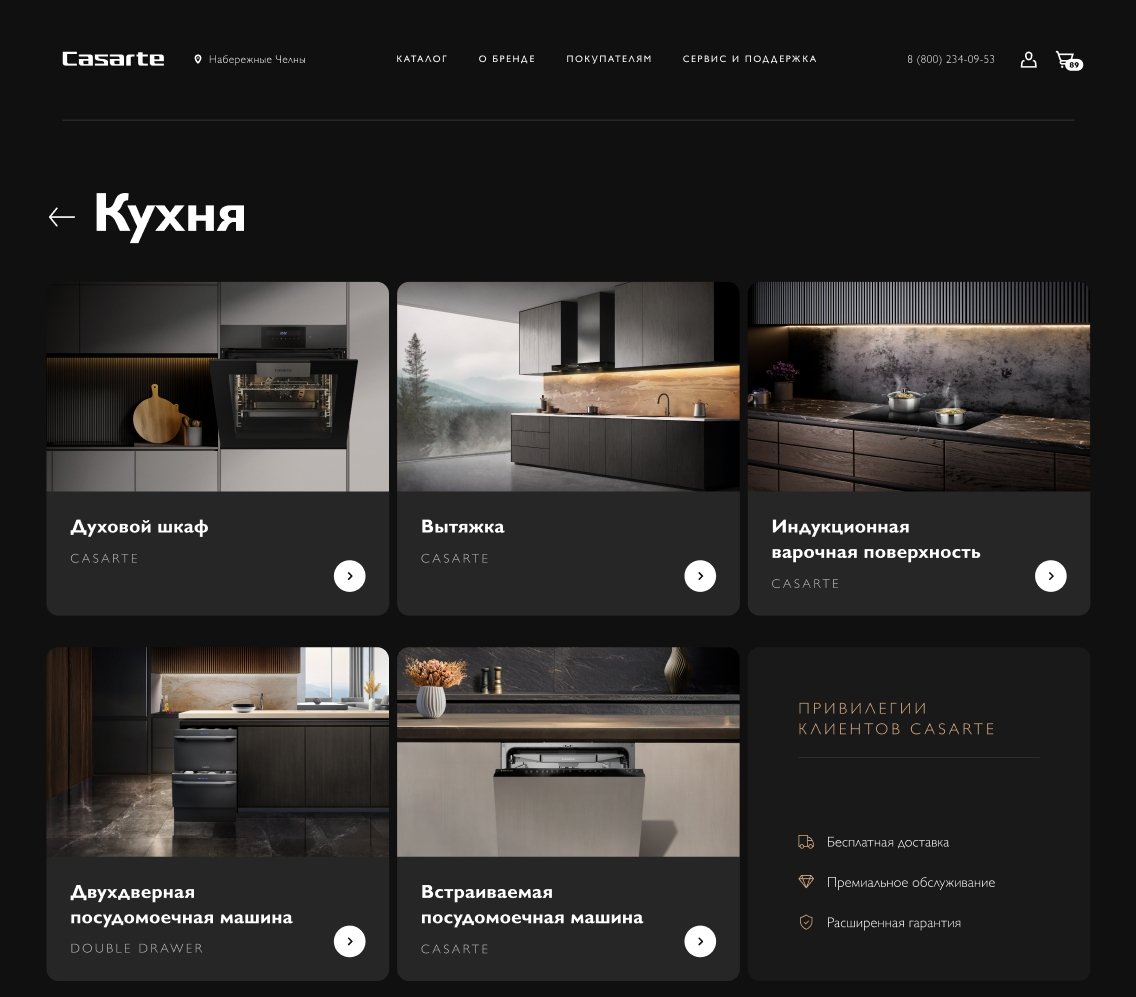
Task: Click the oven photo thumbnail
Action: click(x=217, y=387)
